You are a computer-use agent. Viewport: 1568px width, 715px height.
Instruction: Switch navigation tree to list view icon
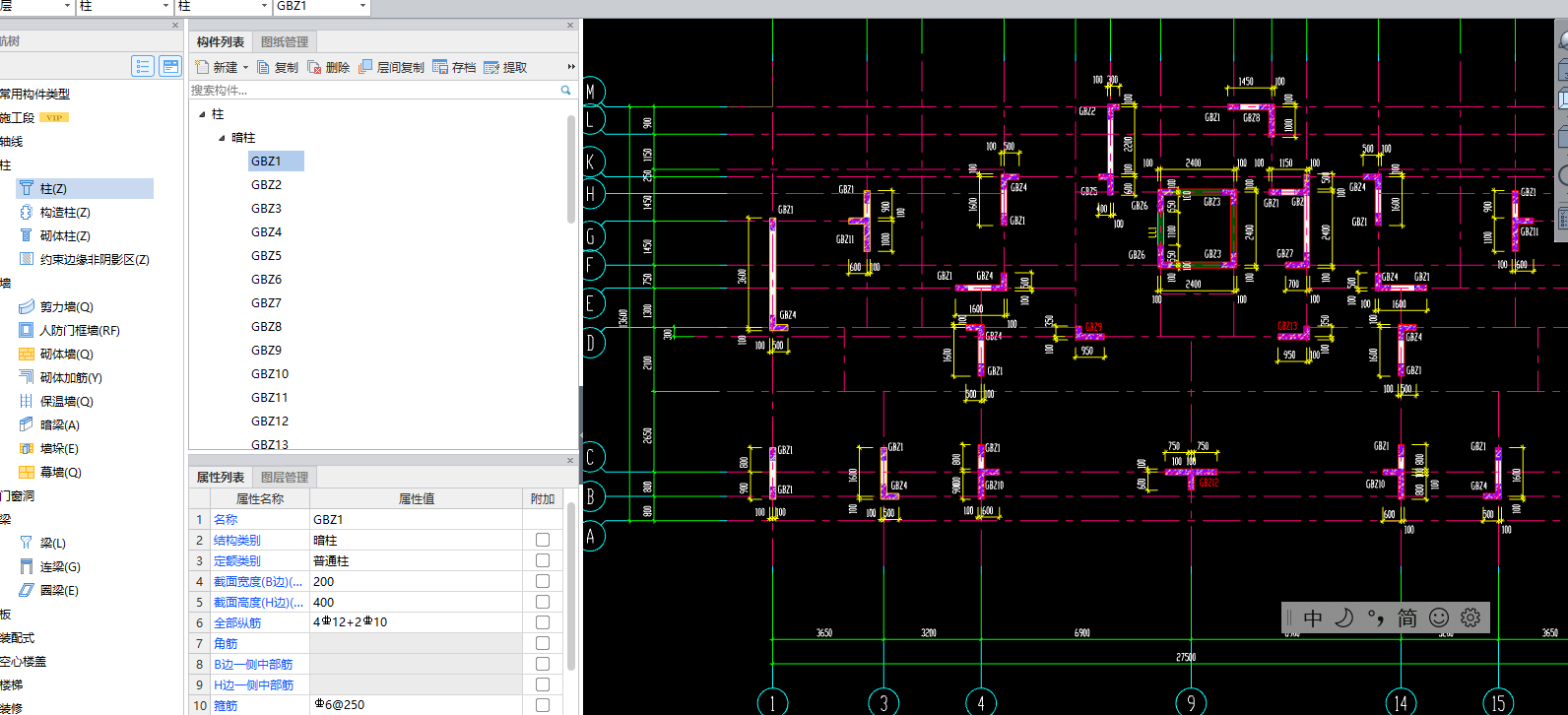(x=143, y=66)
